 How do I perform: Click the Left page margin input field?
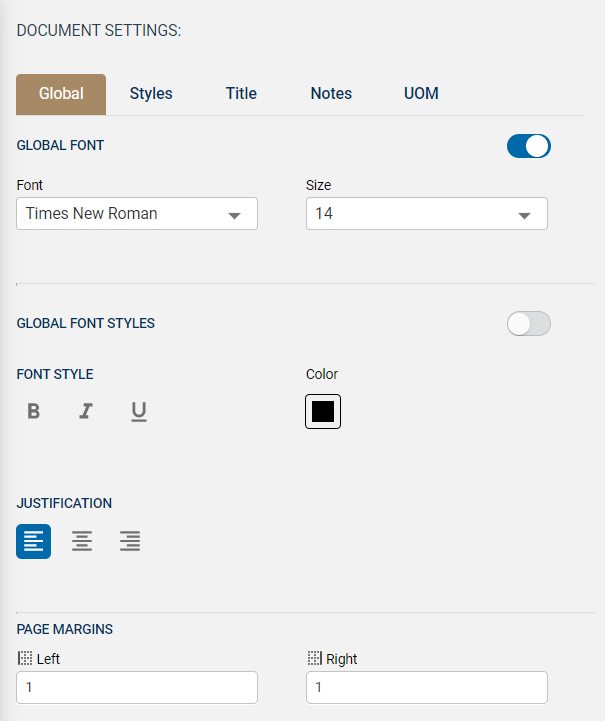[x=137, y=687]
